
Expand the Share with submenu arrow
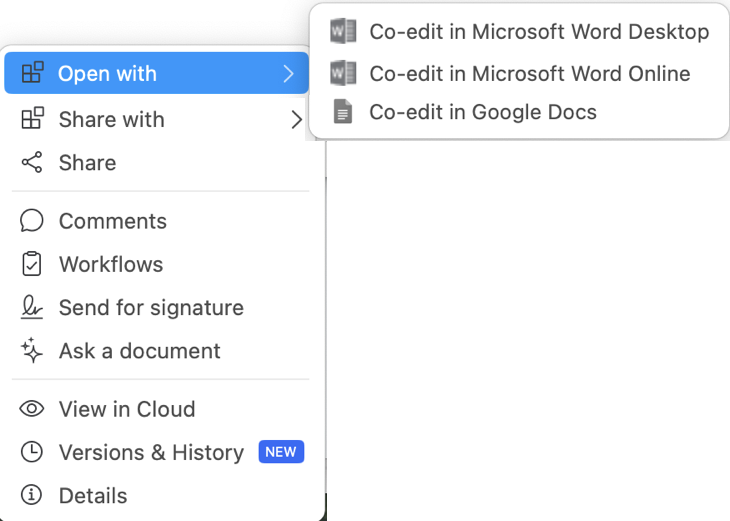(x=297, y=119)
